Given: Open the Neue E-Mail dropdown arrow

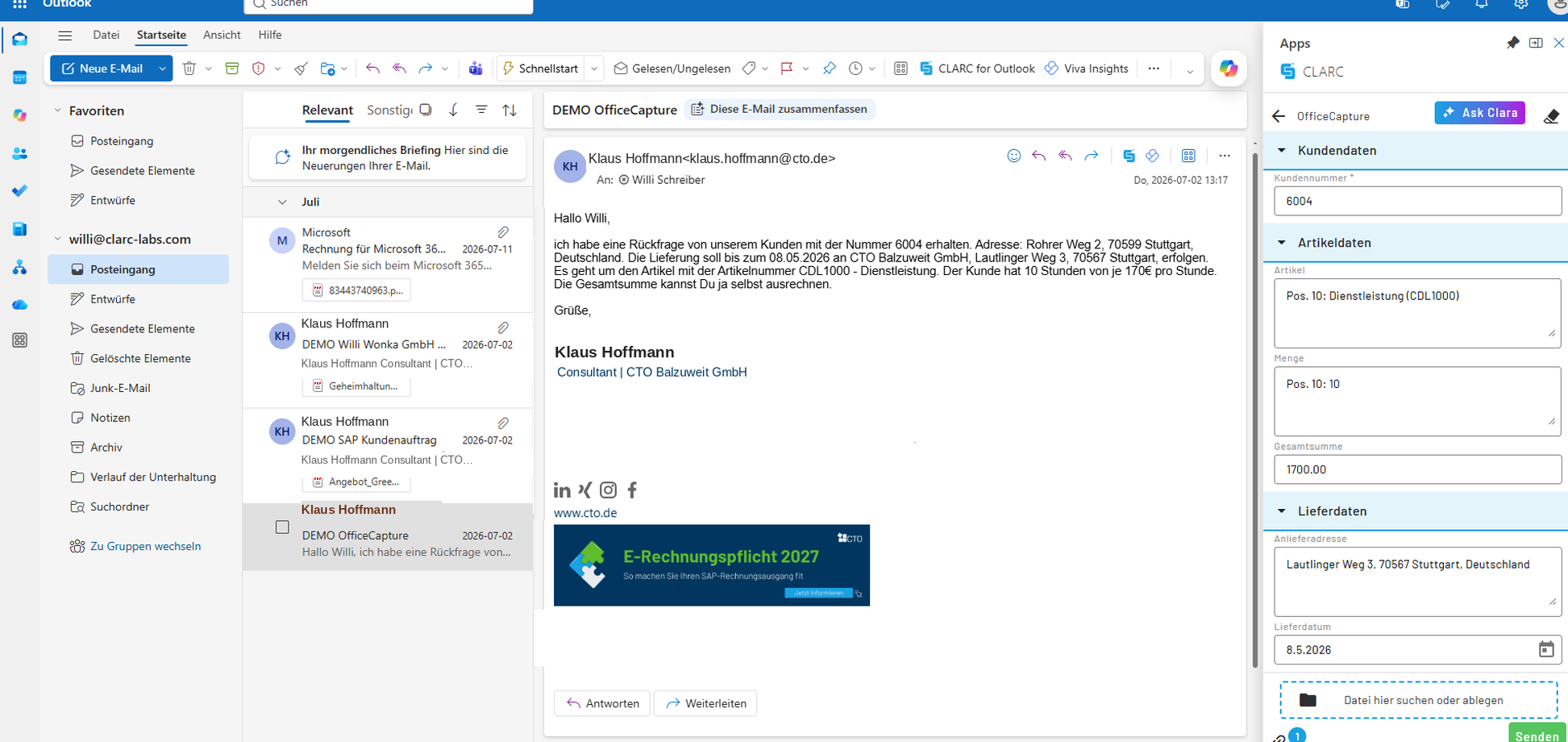Looking at the screenshot, I should tap(162, 69).
